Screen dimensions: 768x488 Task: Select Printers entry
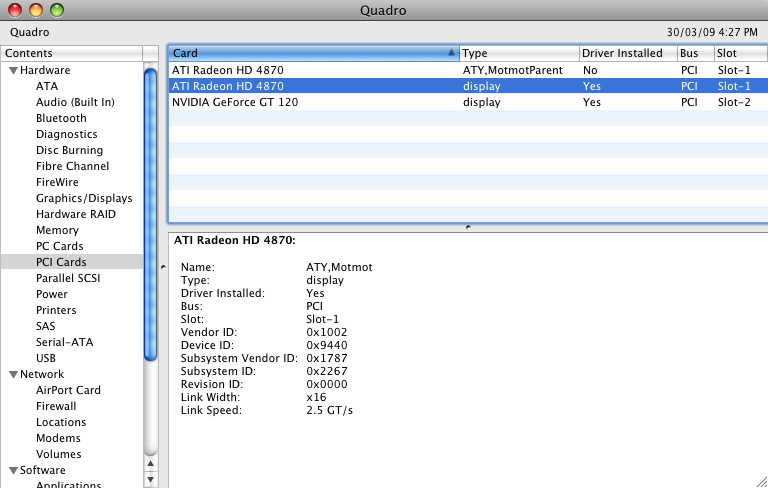coord(56,310)
